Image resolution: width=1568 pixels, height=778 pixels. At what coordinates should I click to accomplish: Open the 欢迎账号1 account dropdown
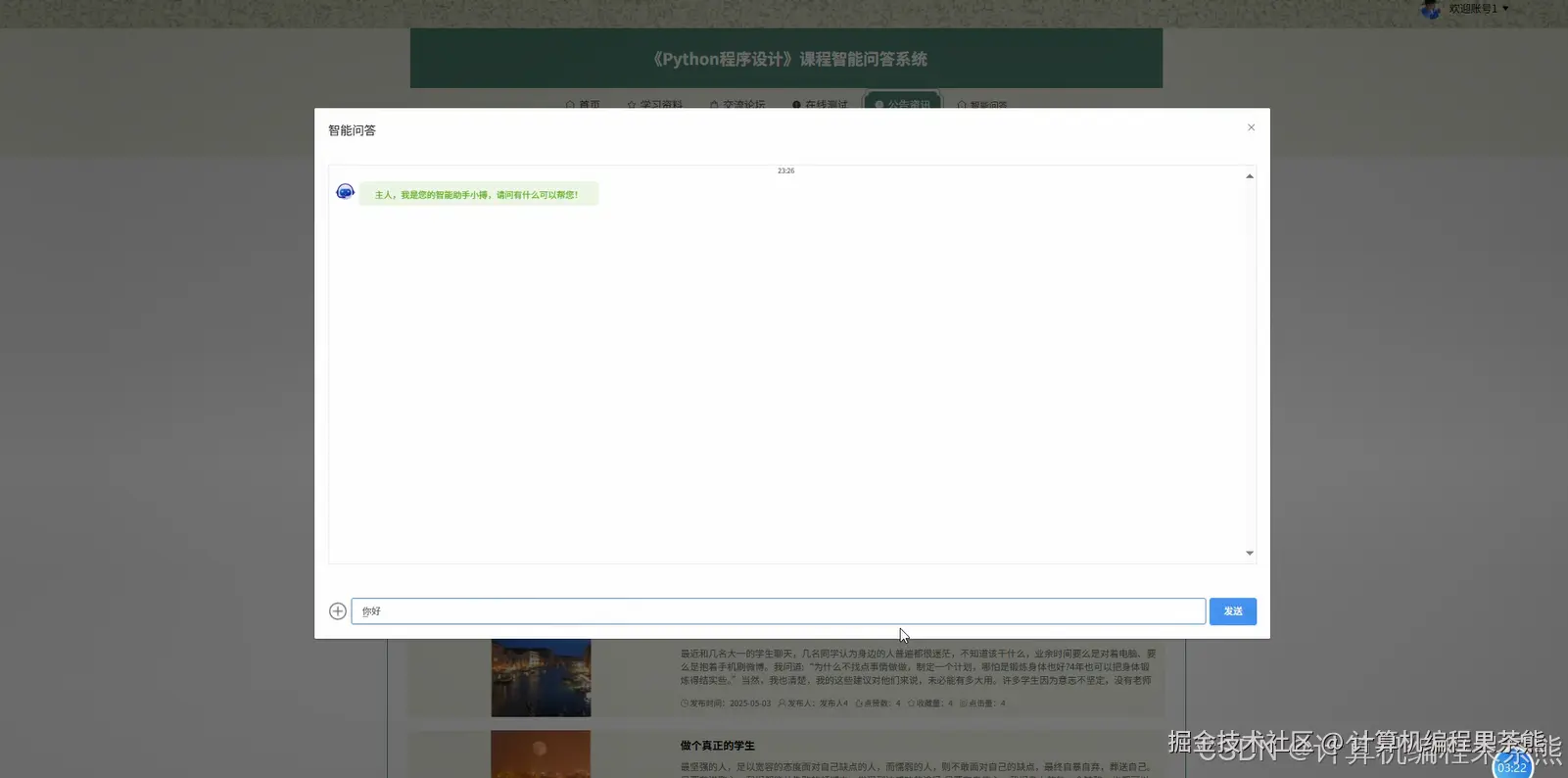pos(1479,9)
